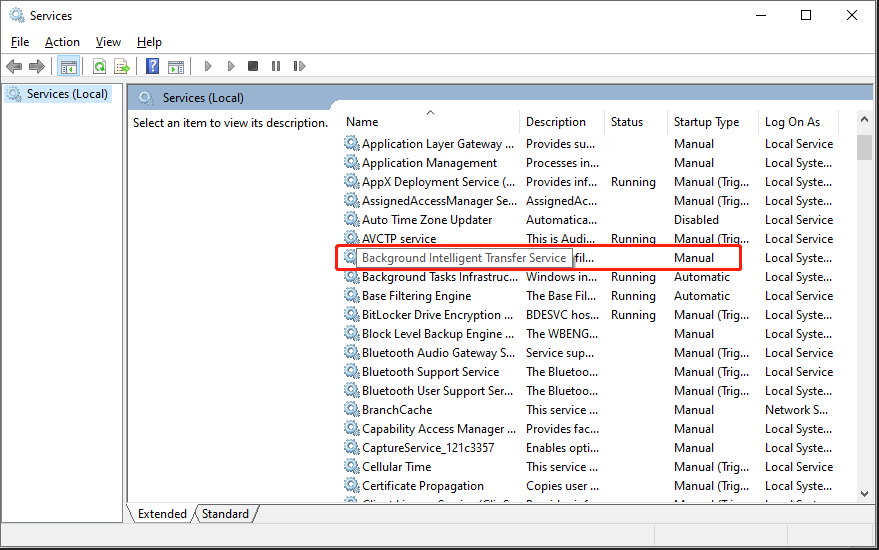Select Bluetooth Support Service row
This screenshot has width=879, height=550.
coord(589,372)
